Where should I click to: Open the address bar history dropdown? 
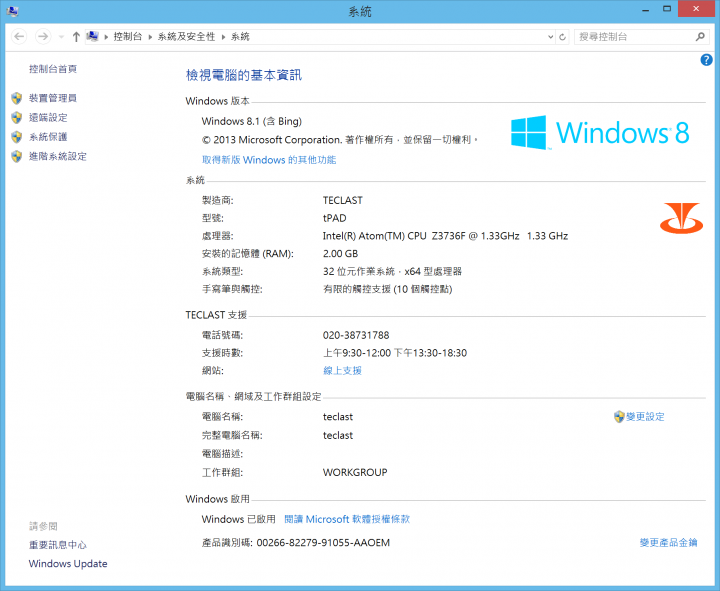pos(551,37)
